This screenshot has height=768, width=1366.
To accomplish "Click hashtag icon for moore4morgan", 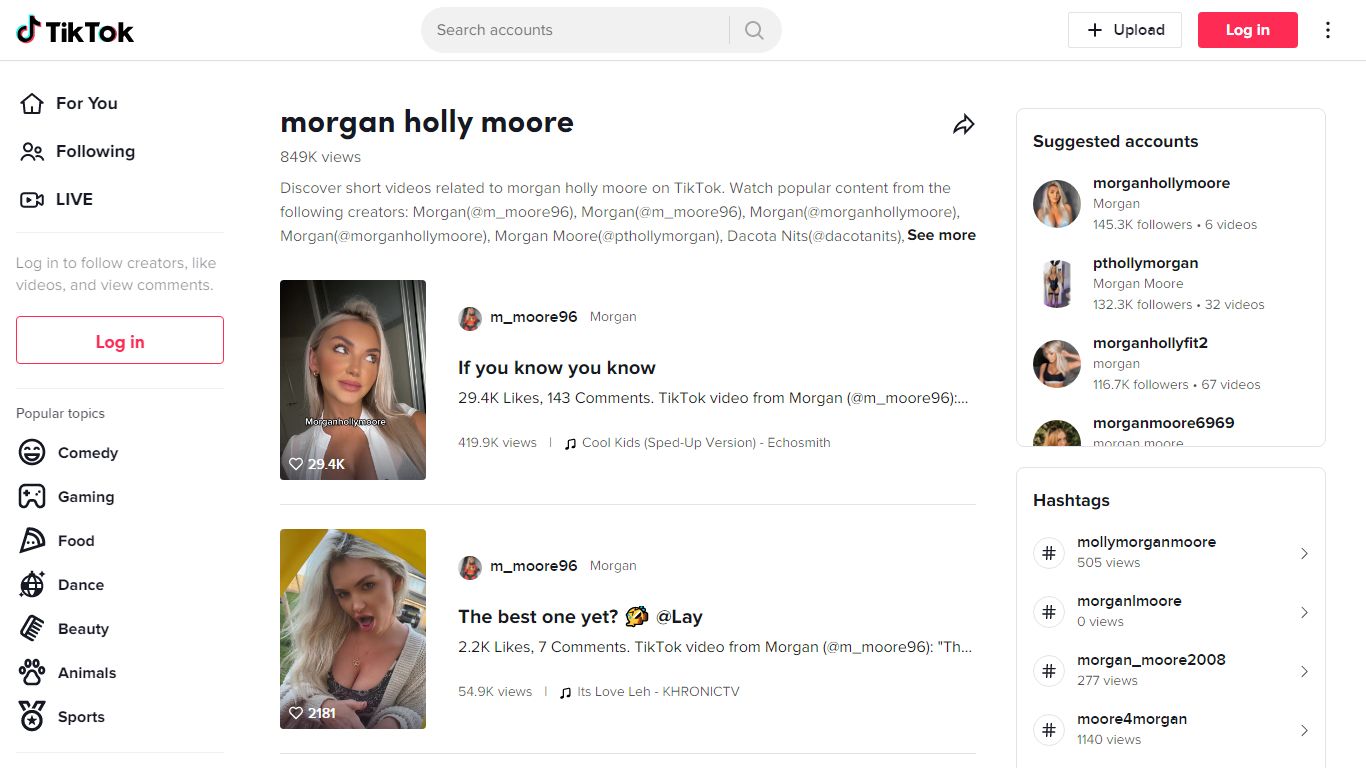I will (1049, 730).
